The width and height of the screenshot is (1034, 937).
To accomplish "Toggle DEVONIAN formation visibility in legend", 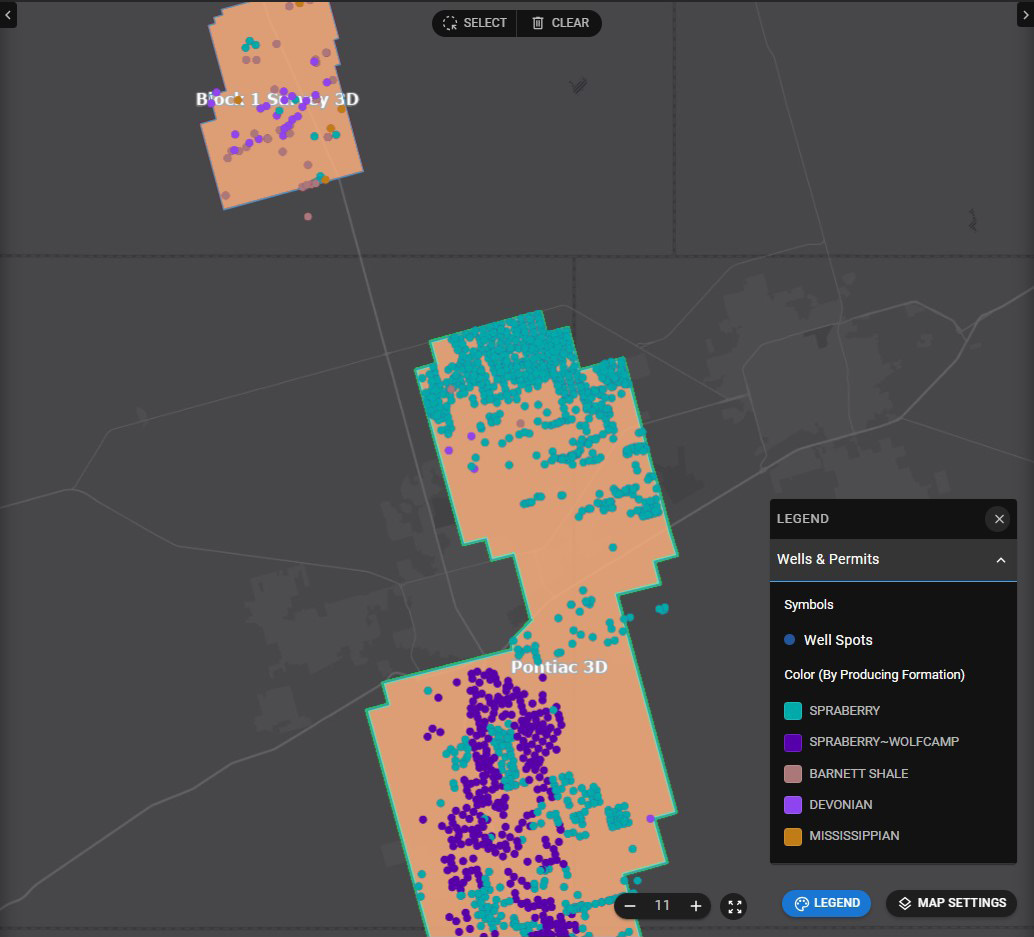I will [792, 805].
